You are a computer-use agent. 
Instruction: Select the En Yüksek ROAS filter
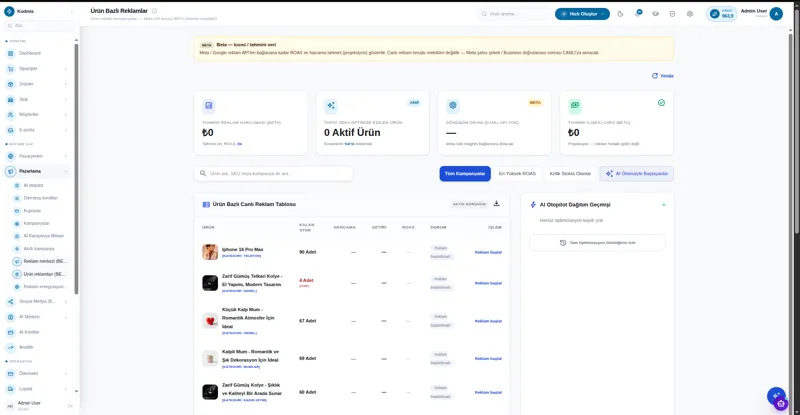pyautogui.click(x=517, y=174)
